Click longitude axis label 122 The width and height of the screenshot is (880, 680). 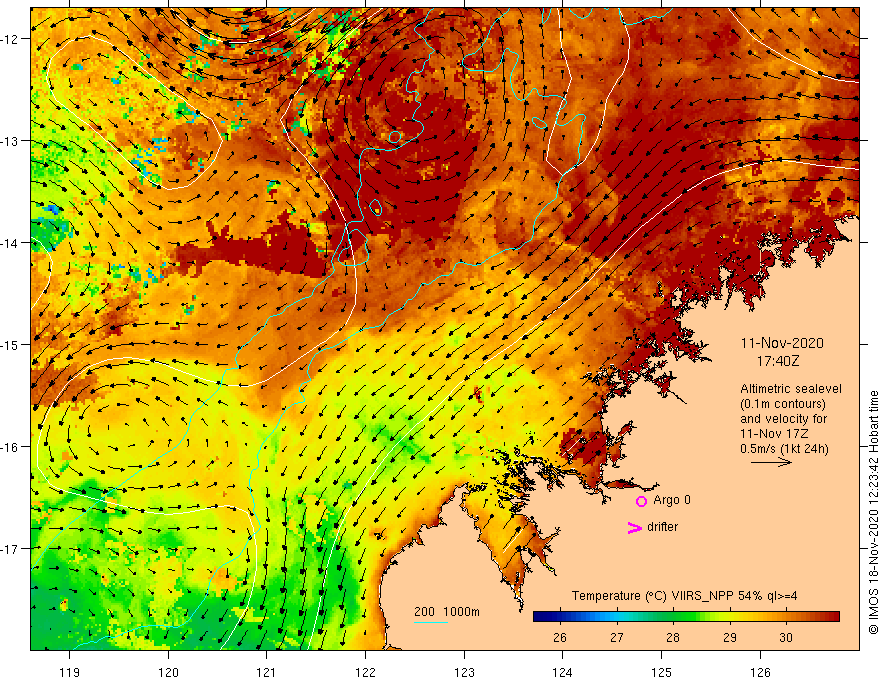click(x=365, y=672)
